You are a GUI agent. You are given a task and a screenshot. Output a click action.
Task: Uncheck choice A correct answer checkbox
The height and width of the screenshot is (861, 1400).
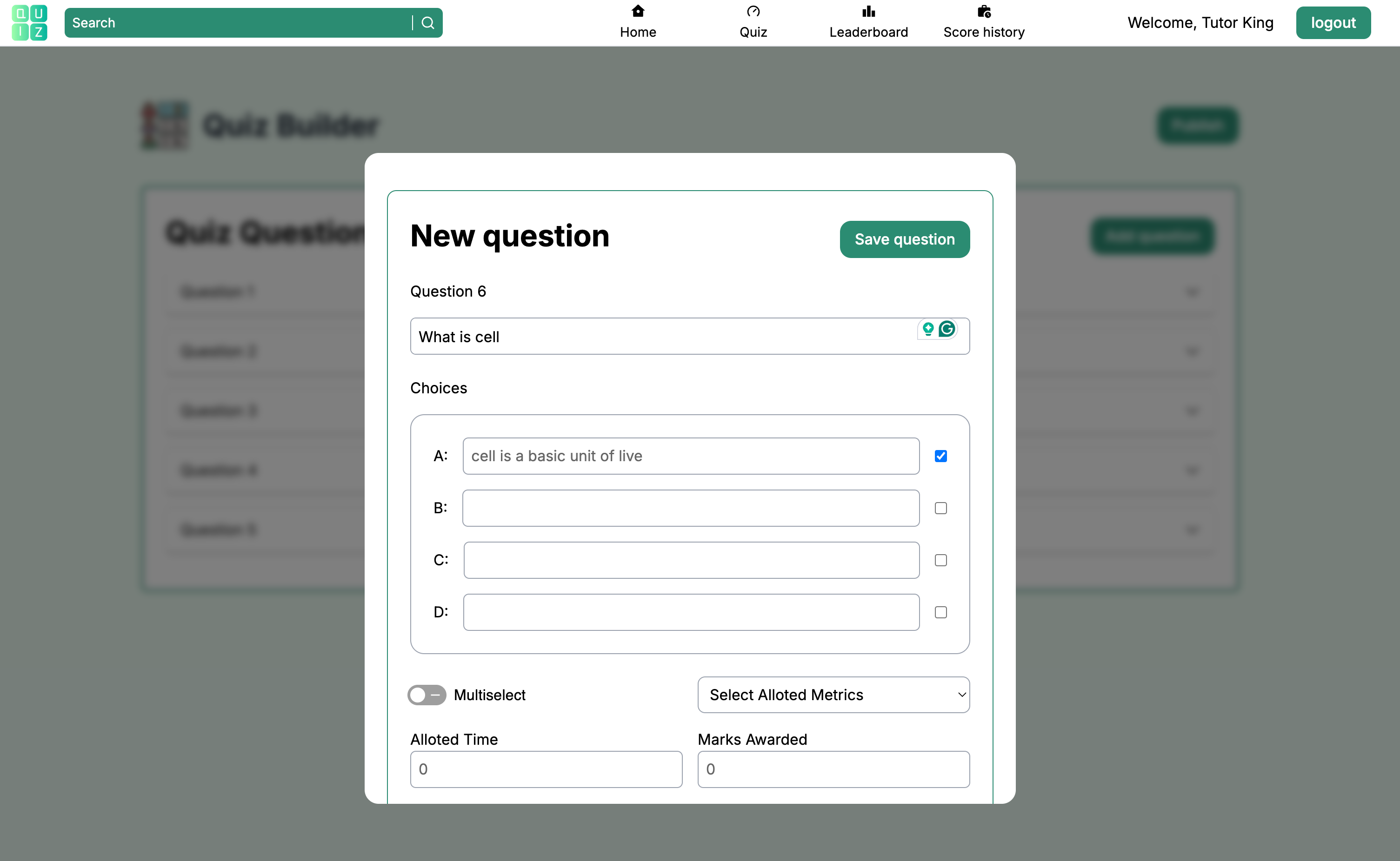940,456
